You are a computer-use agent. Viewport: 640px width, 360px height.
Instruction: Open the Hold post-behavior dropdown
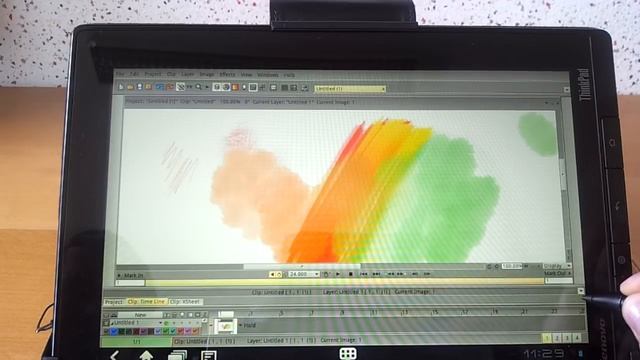[x=247, y=325]
